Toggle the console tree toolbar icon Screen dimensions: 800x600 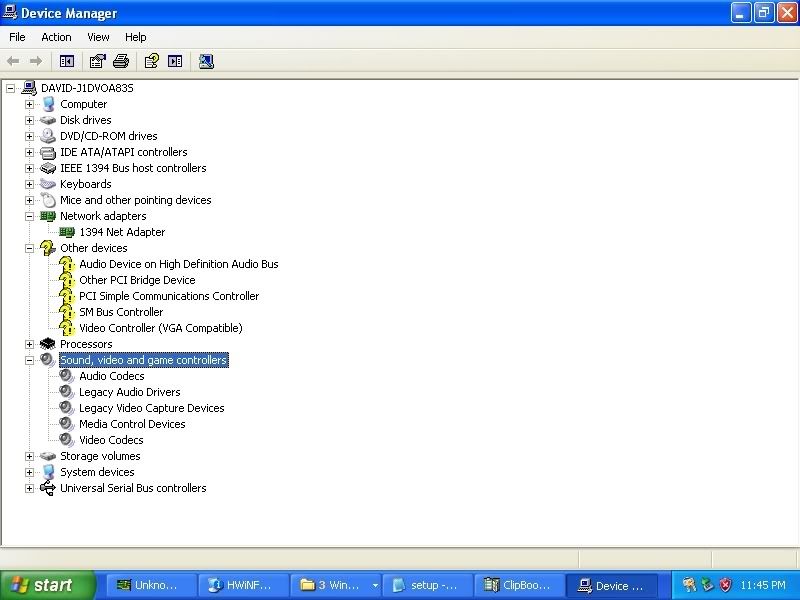[x=67, y=61]
